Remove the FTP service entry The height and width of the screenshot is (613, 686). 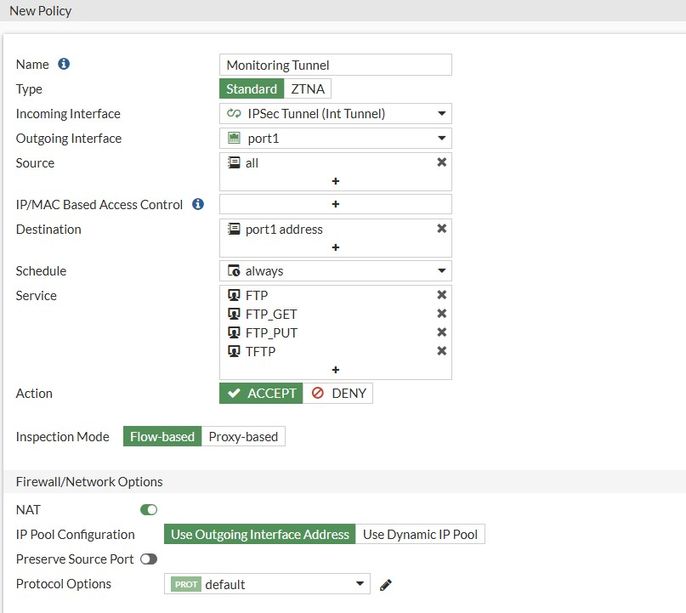(x=441, y=295)
